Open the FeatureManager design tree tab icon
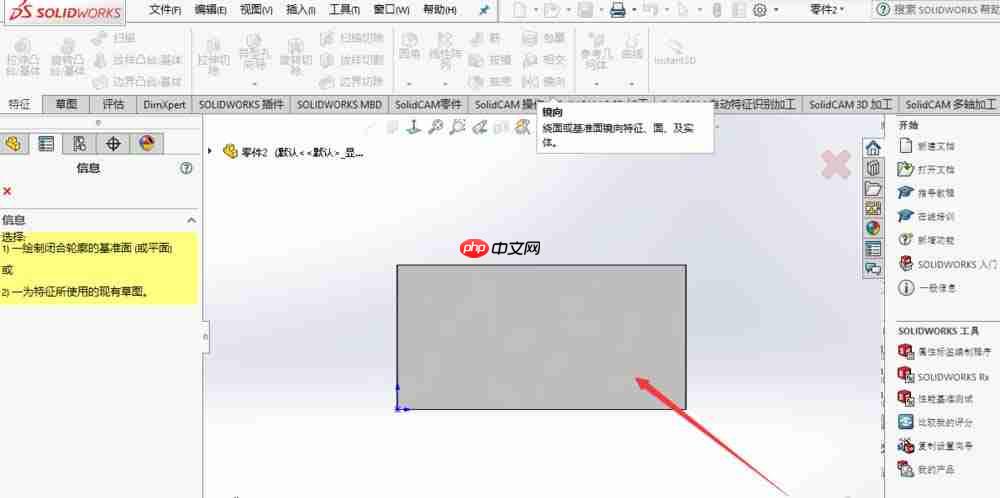Image resolution: width=1000 pixels, height=498 pixels. [13, 144]
